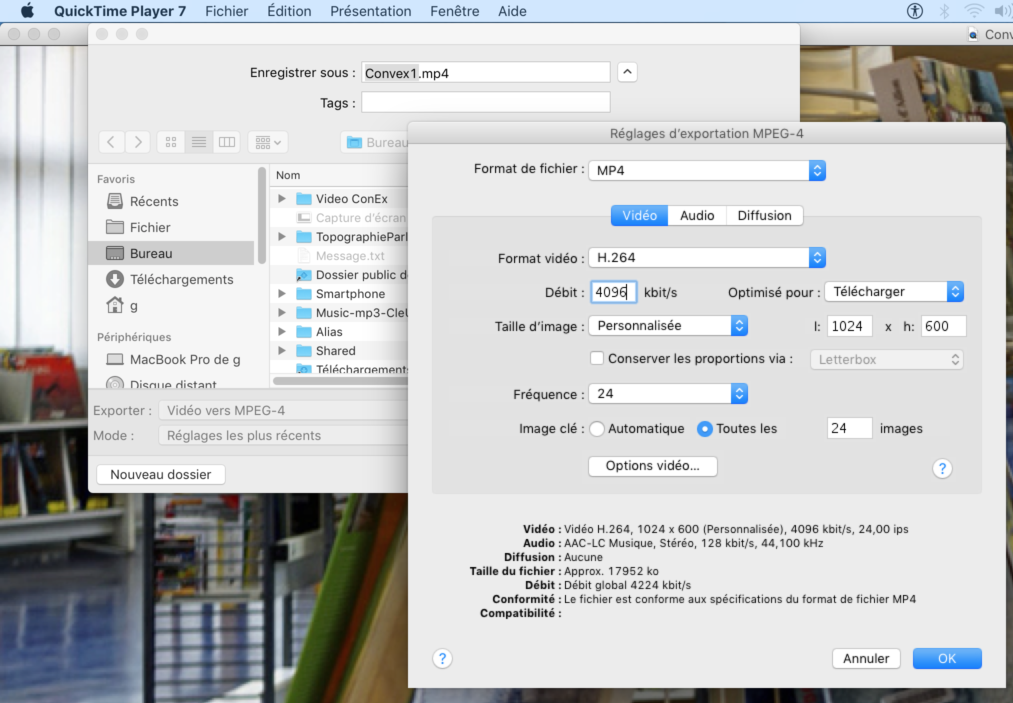The image size is (1013, 703).
Task: Open the Fréquence combo box arrow
Action: click(739, 393)
